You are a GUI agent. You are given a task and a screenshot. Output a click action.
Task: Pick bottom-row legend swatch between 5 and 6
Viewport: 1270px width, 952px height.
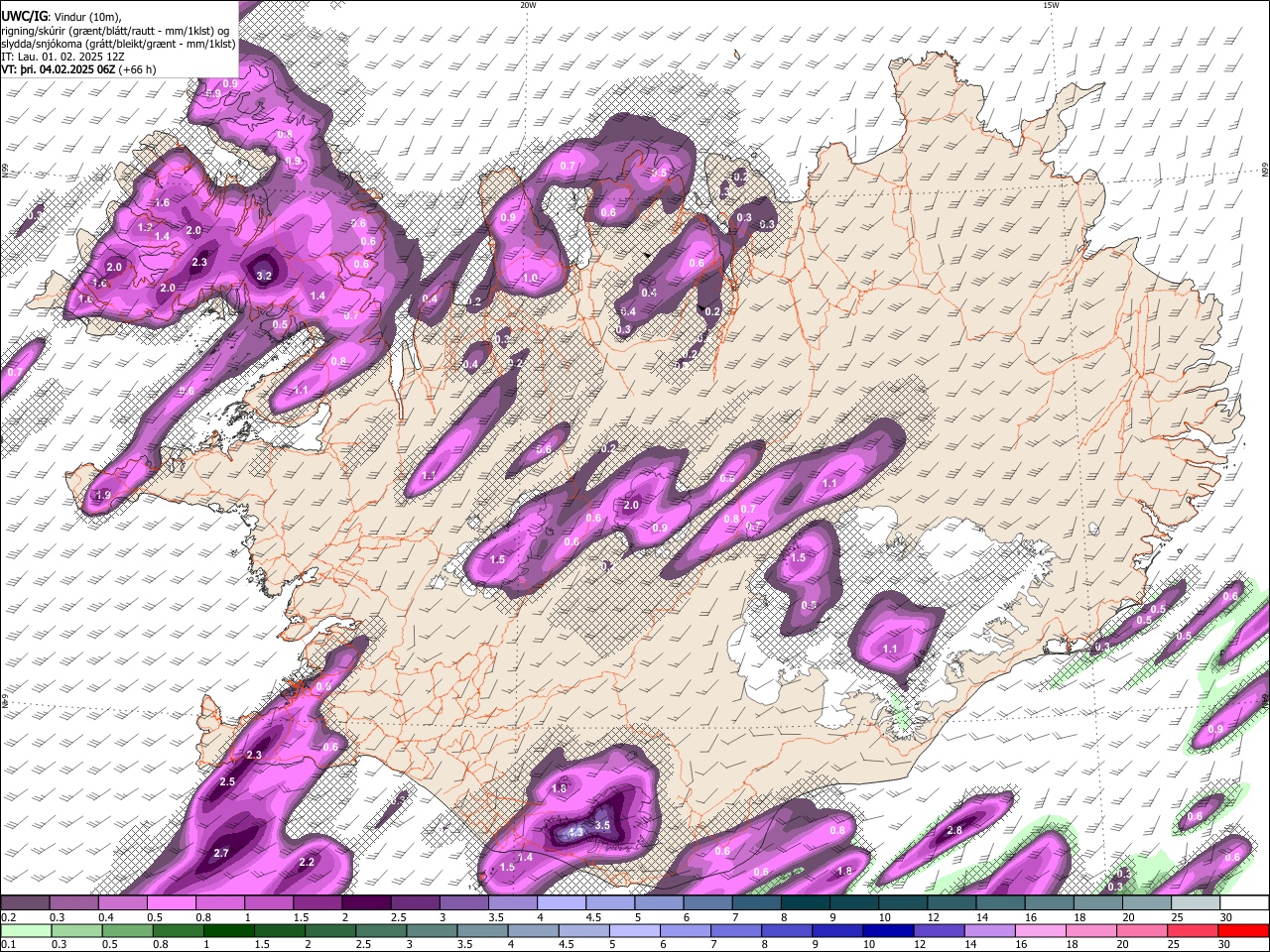point(635,930)
